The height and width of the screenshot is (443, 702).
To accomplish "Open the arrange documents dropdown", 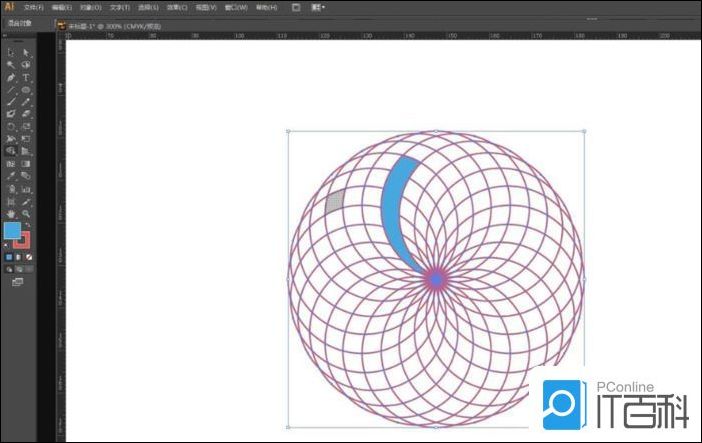I will [x=319, y=7].
